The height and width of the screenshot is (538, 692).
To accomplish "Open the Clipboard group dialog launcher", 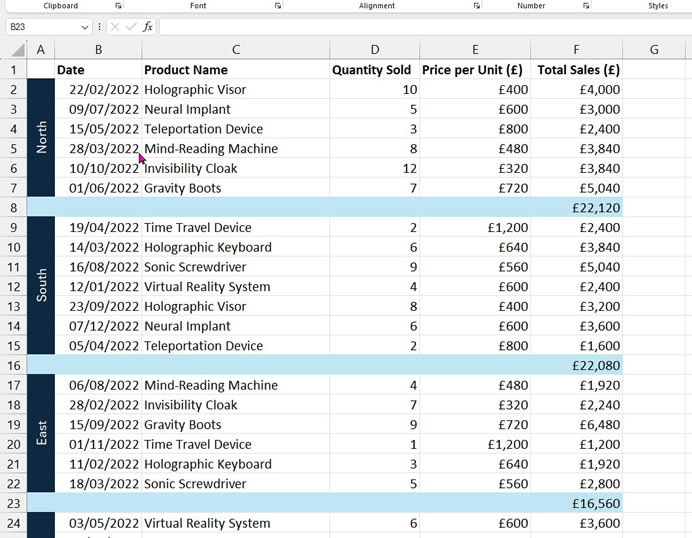I will 118,6.
